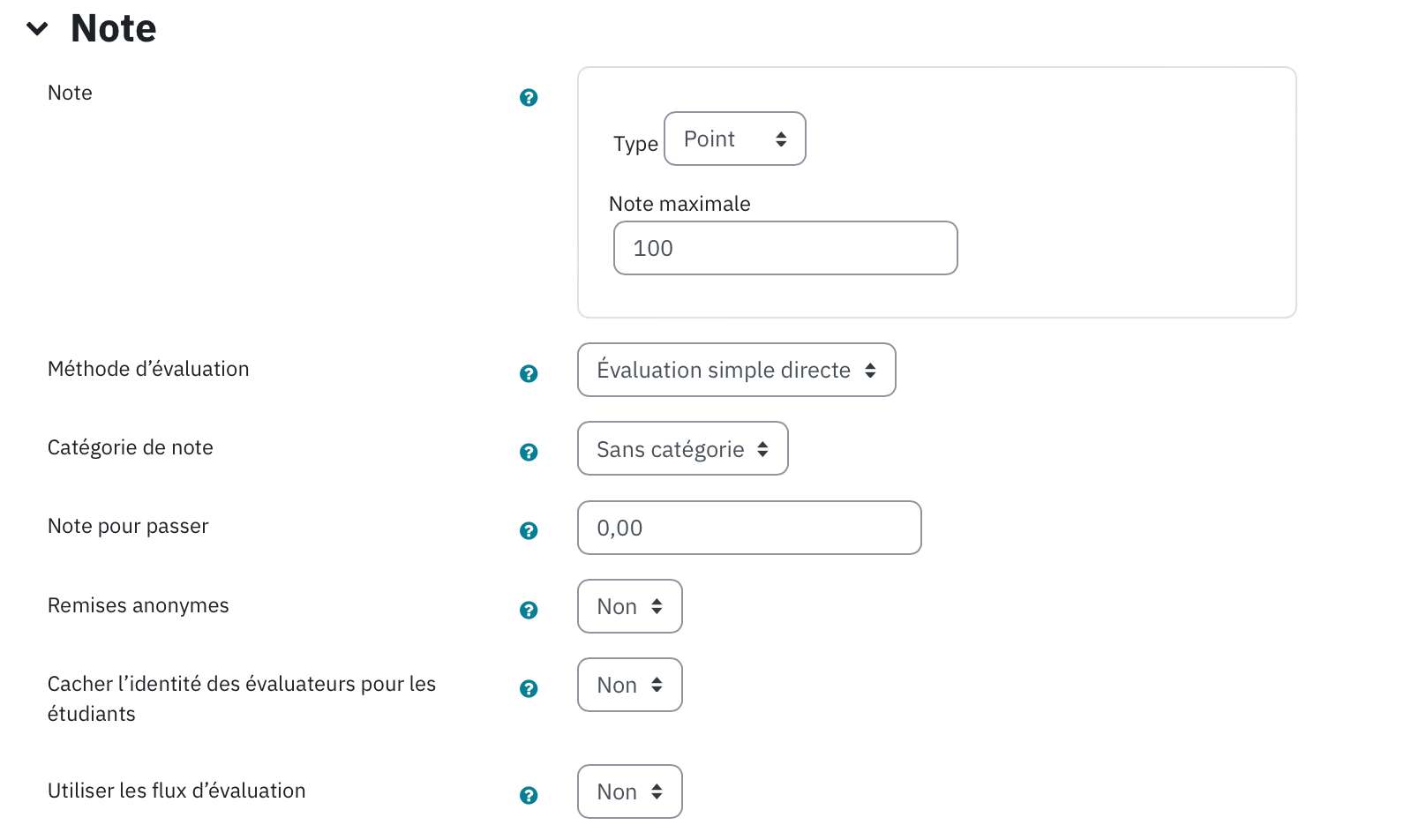Open Cacher l'identité des évaluateurs Non dropdown
Image resolution: width=1419 pixels, height=840 pixels.
point(630,685)
